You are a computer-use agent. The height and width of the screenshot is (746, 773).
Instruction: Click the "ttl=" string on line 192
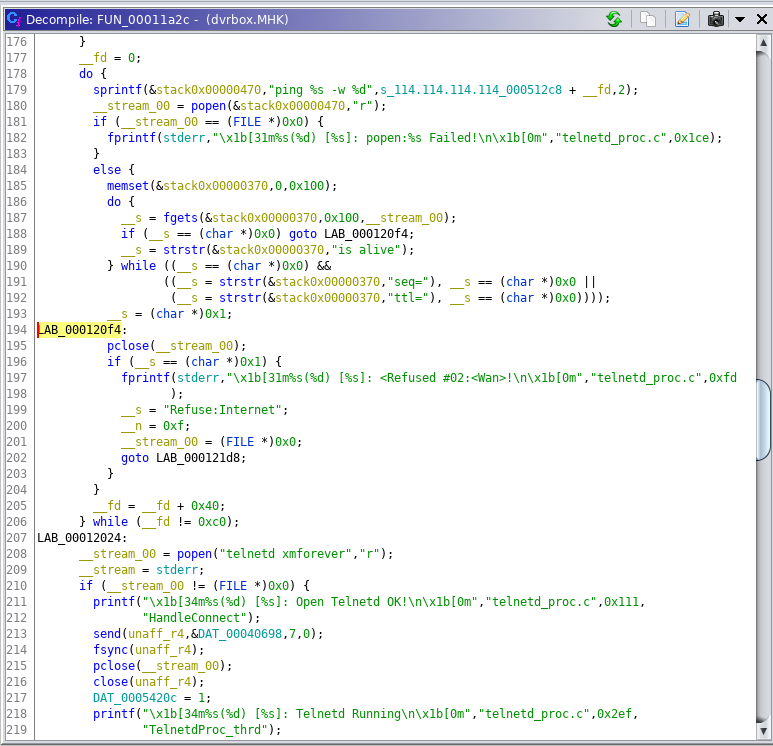click(x=408, y=298)
